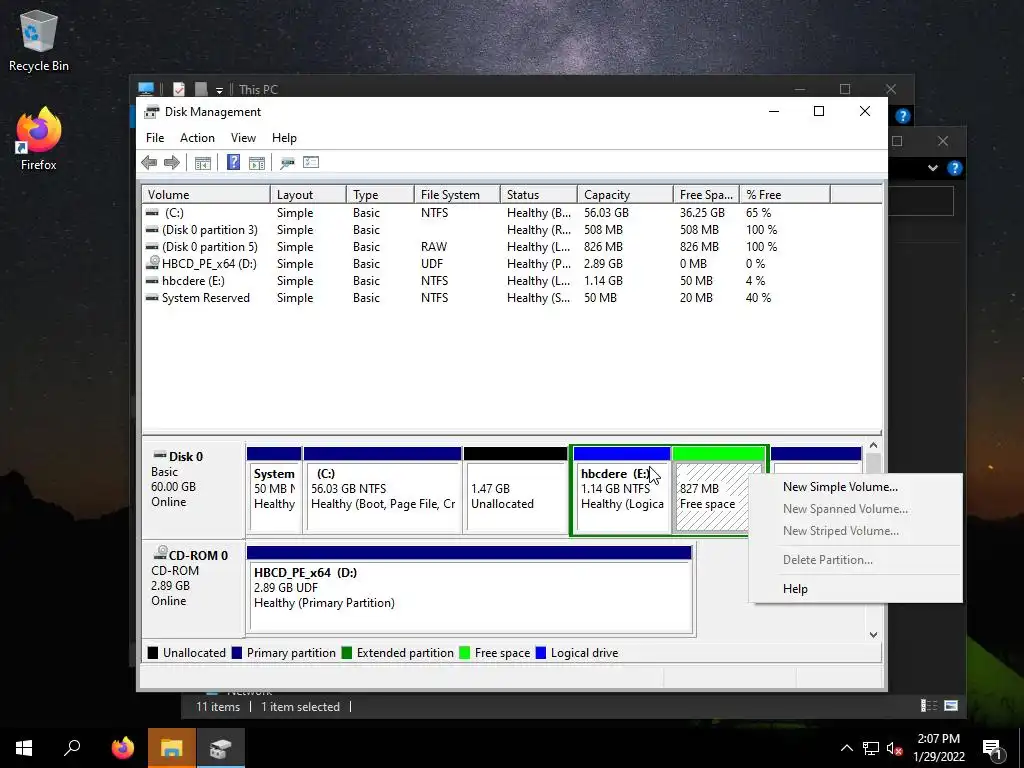Screen dimensions: 1024x768
Task: Open taskbar Search magnifier
Action: coord(72,748)
